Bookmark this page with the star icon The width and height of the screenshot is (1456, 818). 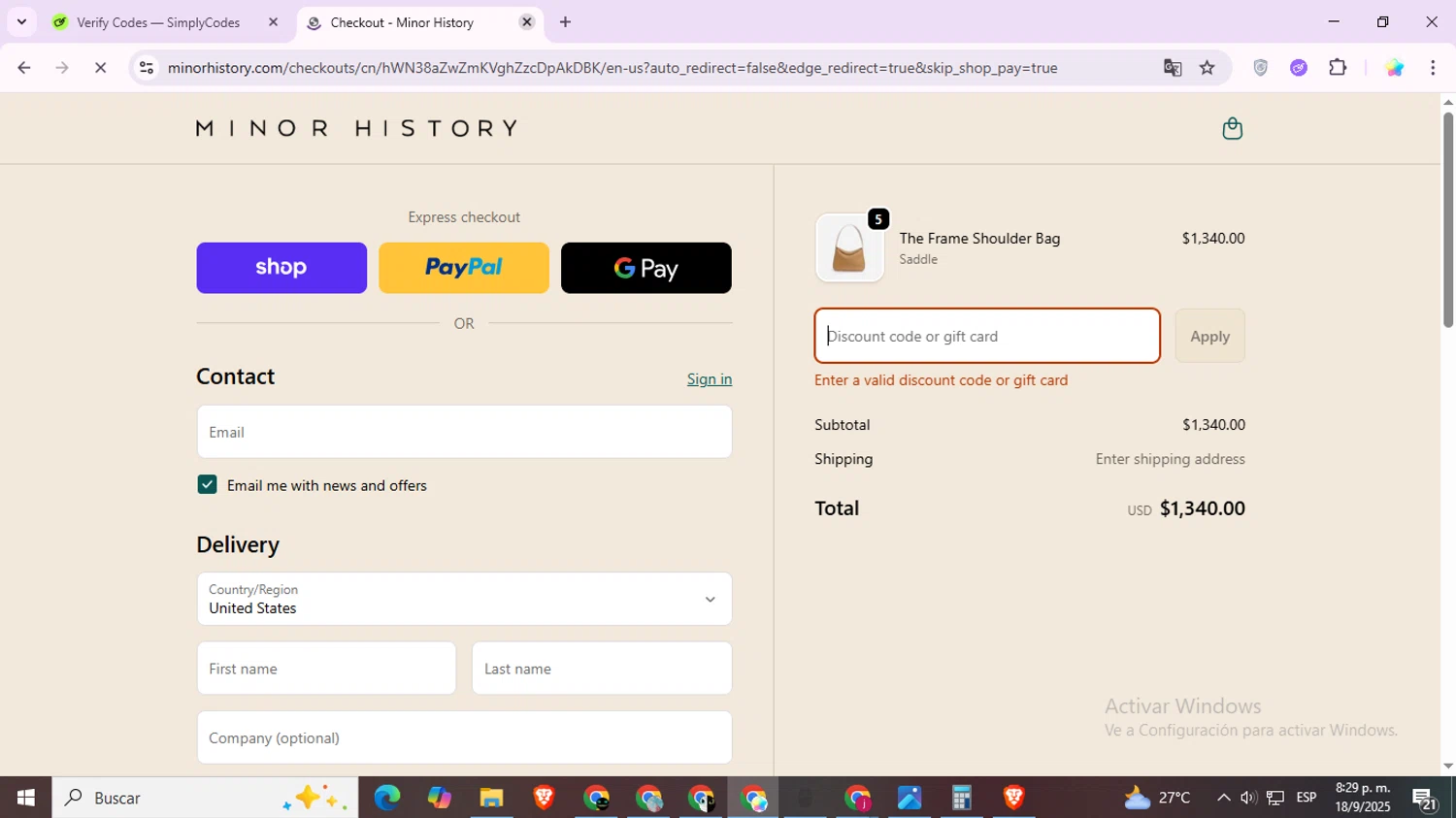point(1207,68)
